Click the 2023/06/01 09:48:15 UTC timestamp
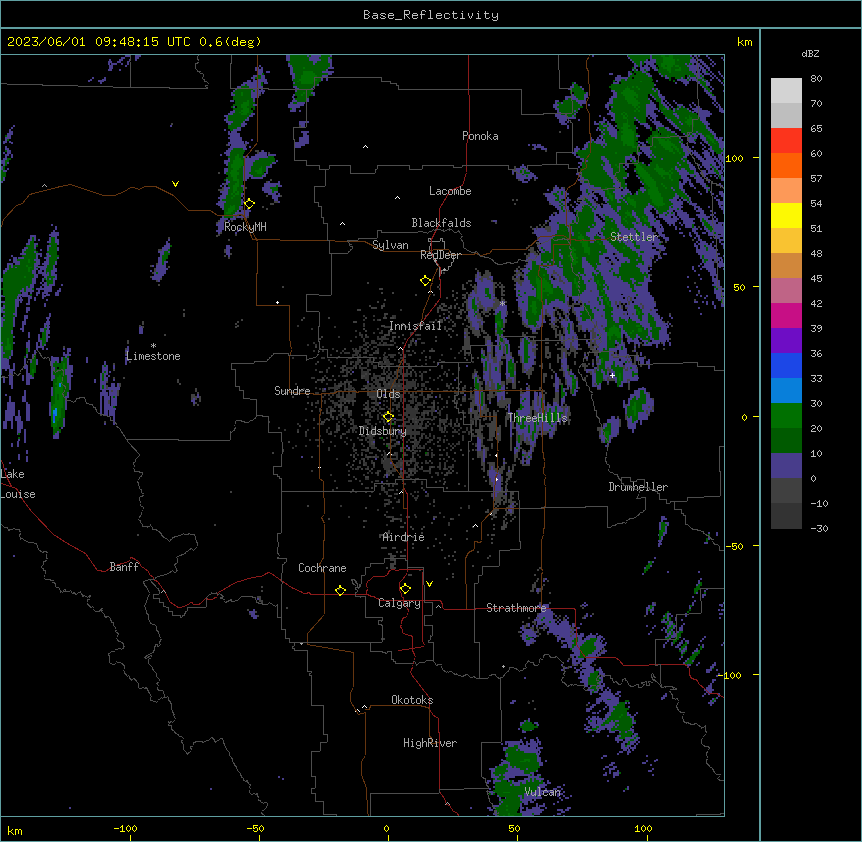The height and width of the screenshot is (842, 862). tap(99, 42)
